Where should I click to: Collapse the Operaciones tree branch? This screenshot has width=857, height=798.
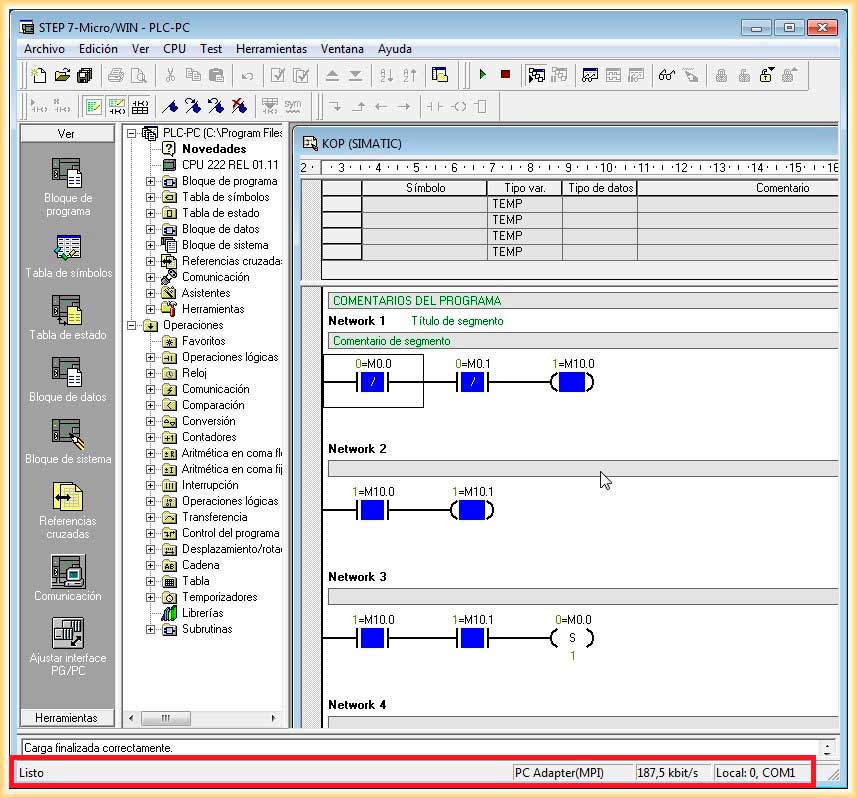132,325
